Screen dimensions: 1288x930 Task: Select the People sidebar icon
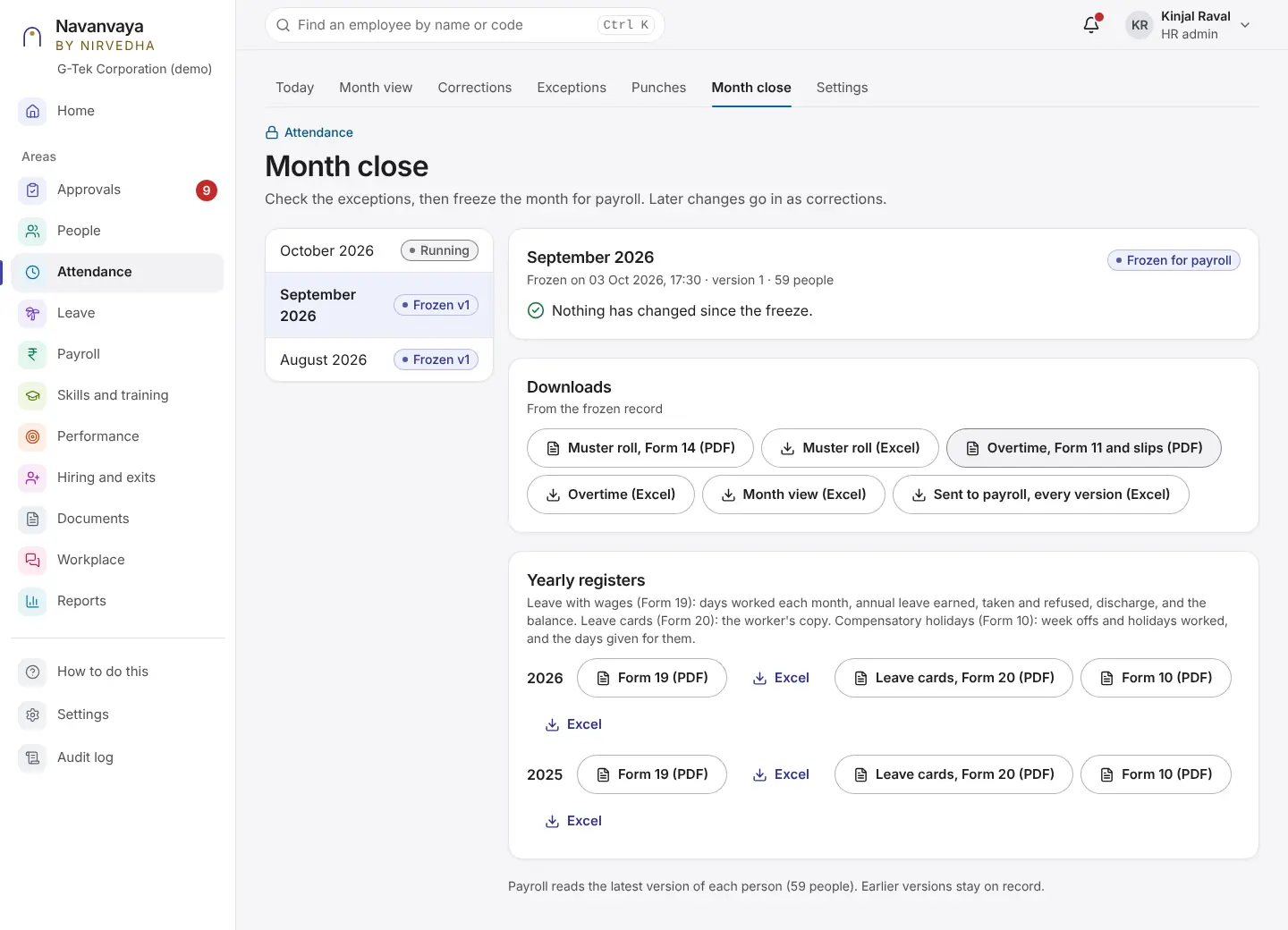click(33, 231)
